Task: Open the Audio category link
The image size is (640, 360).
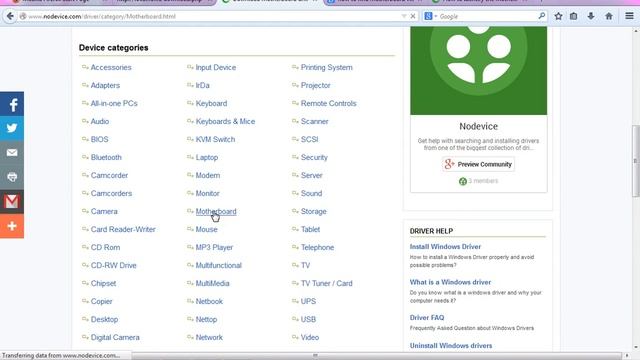Action: point(100,121)
